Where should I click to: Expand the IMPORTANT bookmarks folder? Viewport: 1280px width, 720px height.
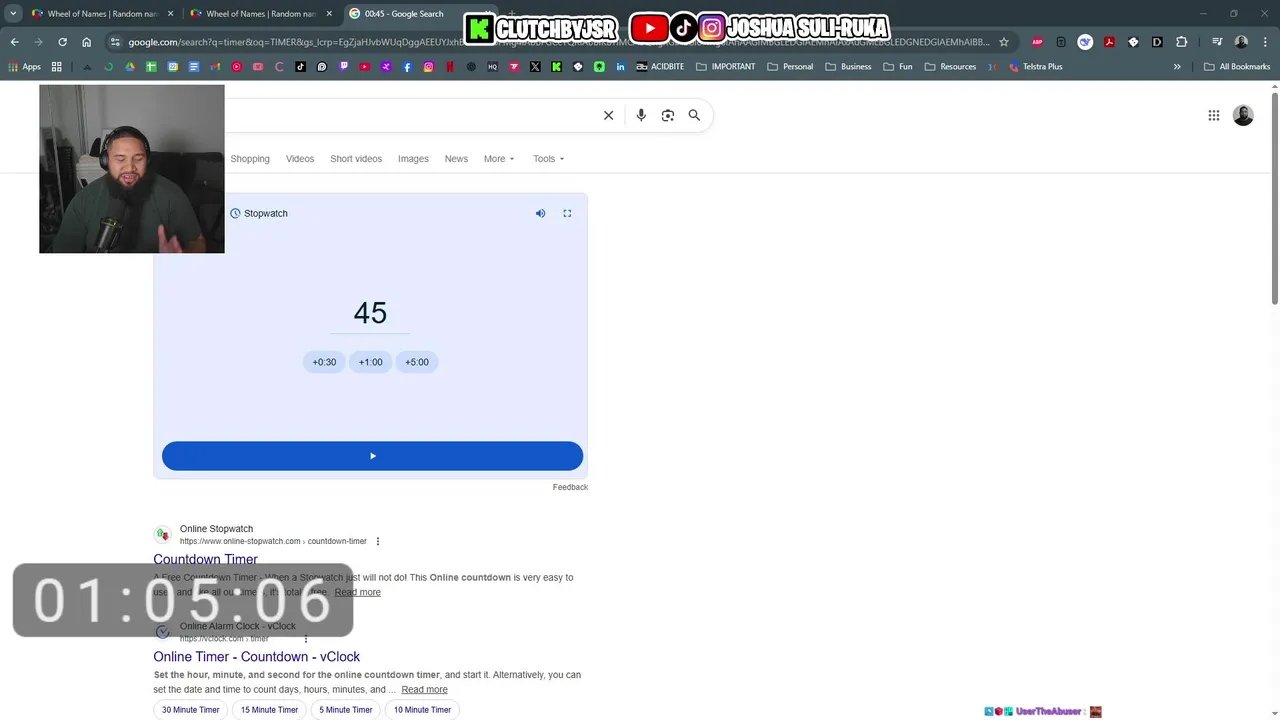(725, 67)
